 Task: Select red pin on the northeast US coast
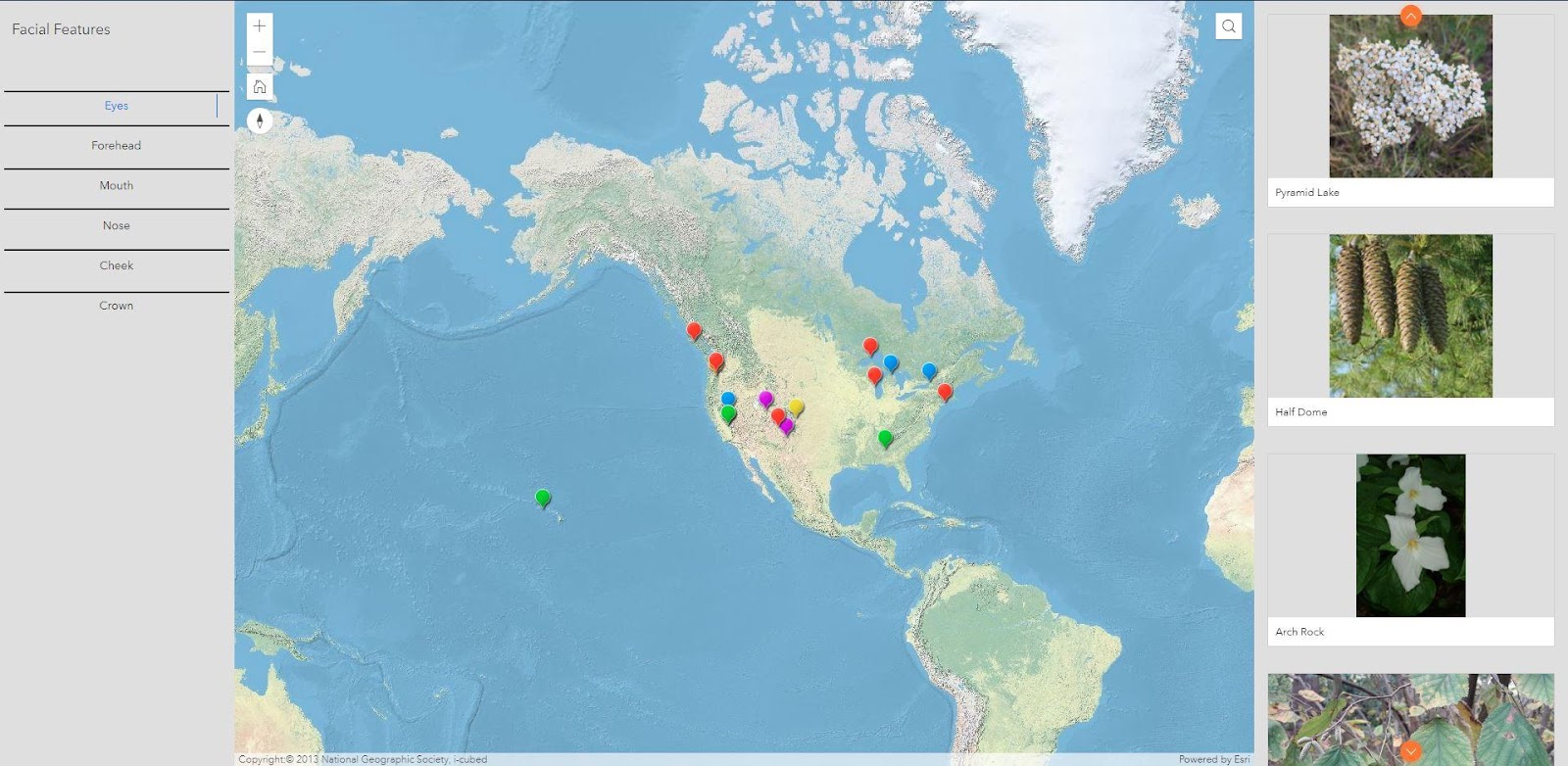[x=945, y=392]
